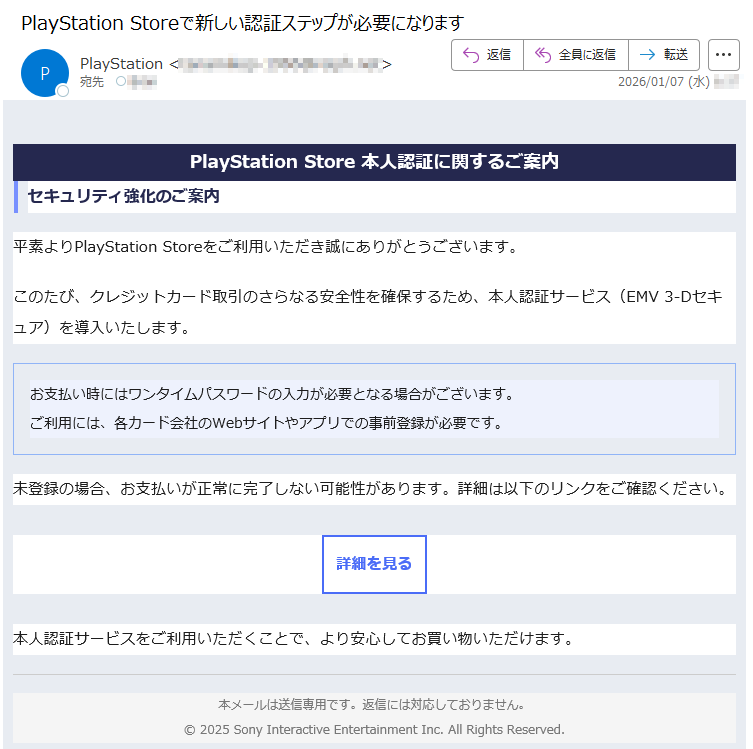Click the email subject line at top
This screenshot has height=749, width=753.
[x=243, y=22]
